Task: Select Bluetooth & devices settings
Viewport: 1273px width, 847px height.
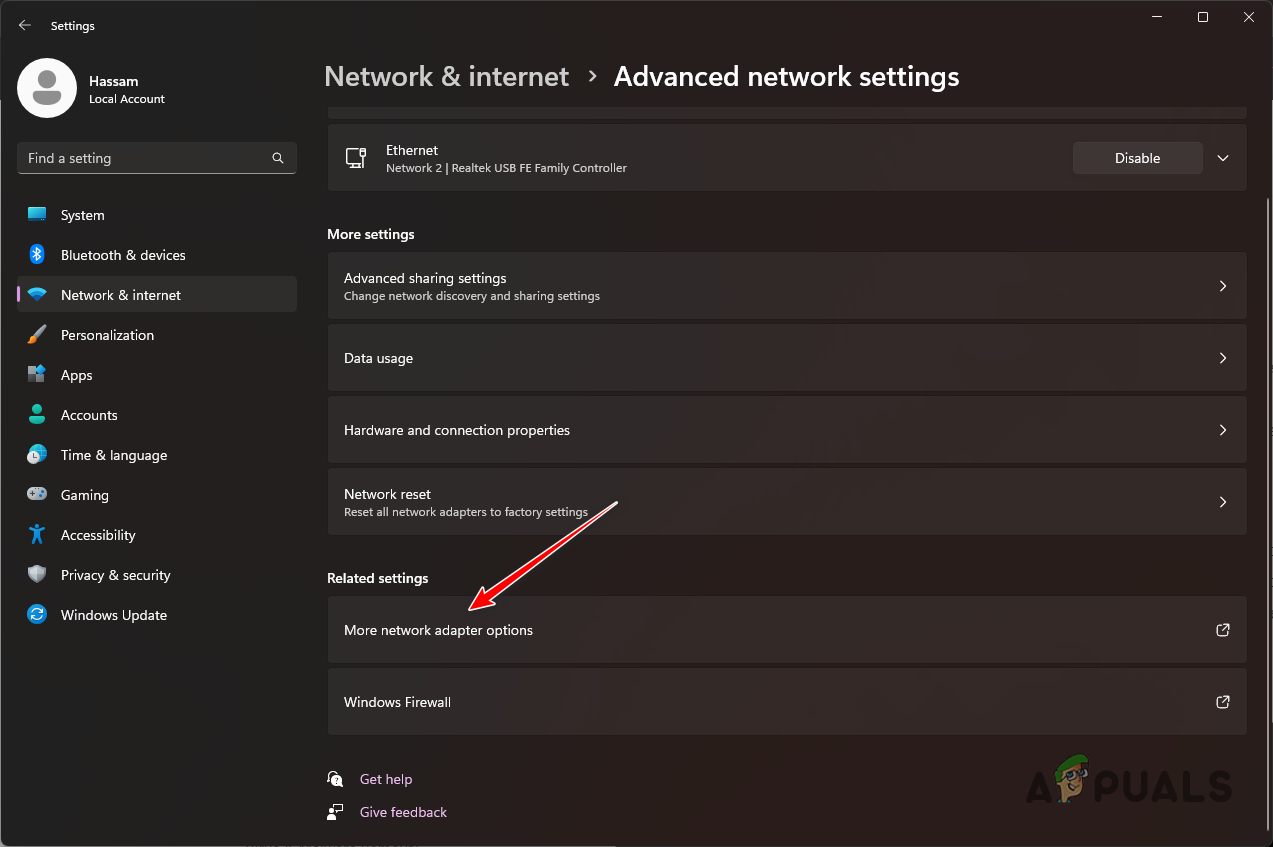Action: 122,254
